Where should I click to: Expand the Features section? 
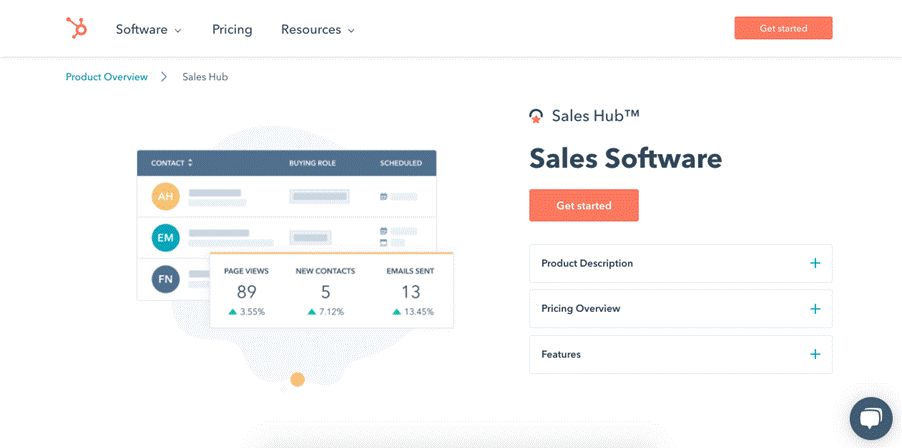pyautogui.click(x=681, y=354)
